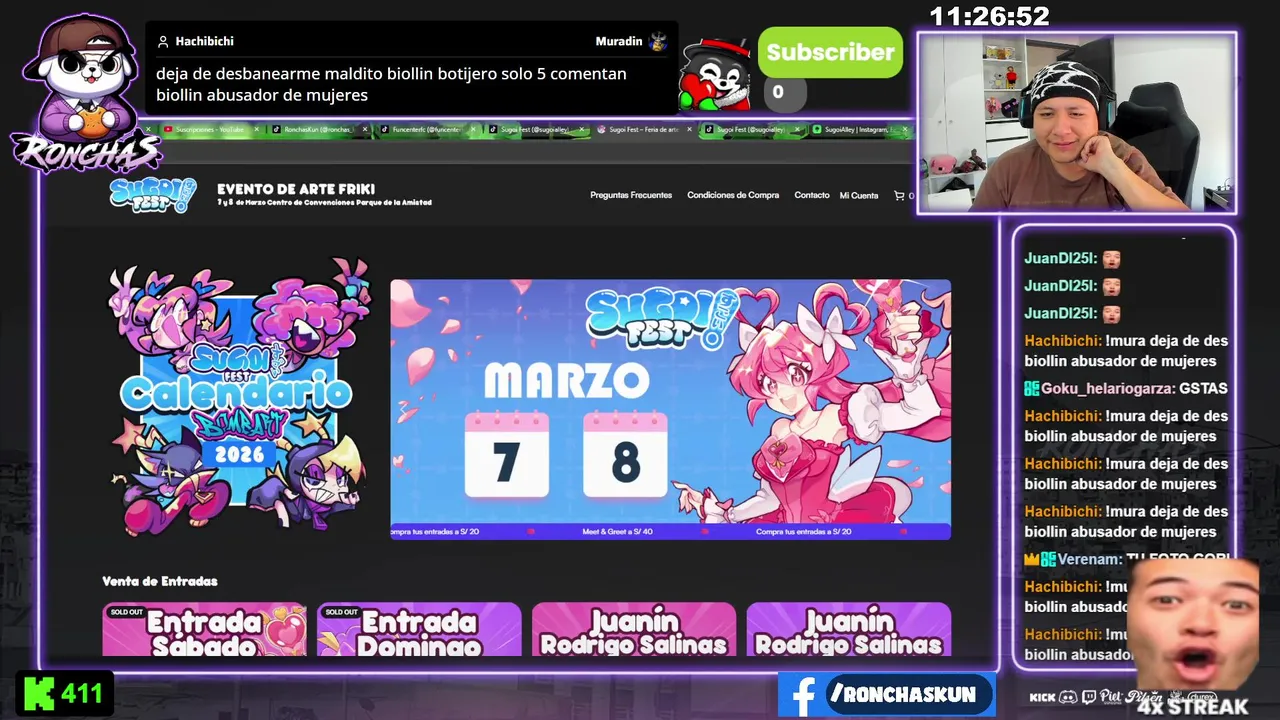
Task: Click the green Subscriber button
Action: coord(830,53)
